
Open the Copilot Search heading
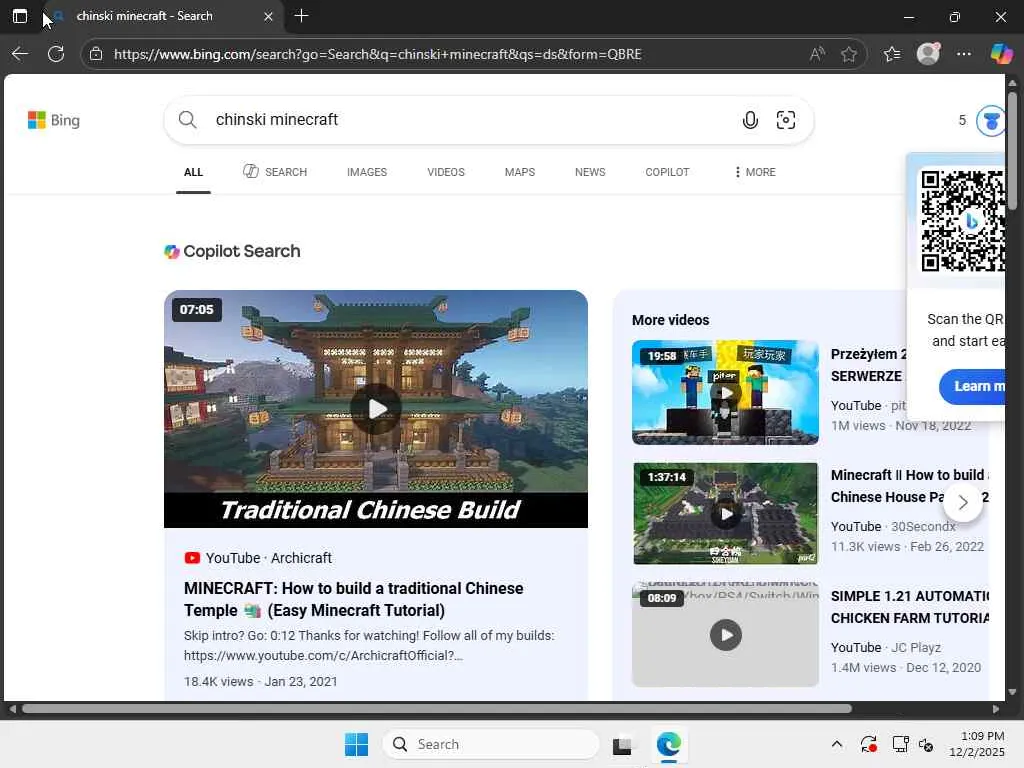pyautogui.click(x=232, y=251)
